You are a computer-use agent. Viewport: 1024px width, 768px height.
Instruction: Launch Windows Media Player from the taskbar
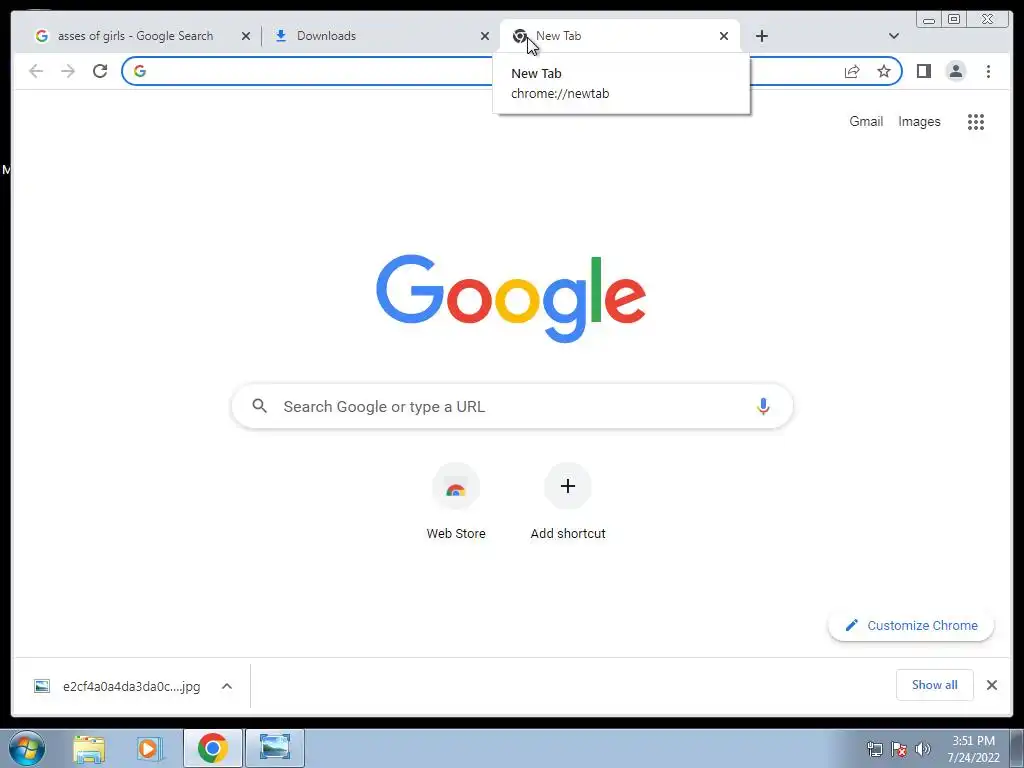149,748
